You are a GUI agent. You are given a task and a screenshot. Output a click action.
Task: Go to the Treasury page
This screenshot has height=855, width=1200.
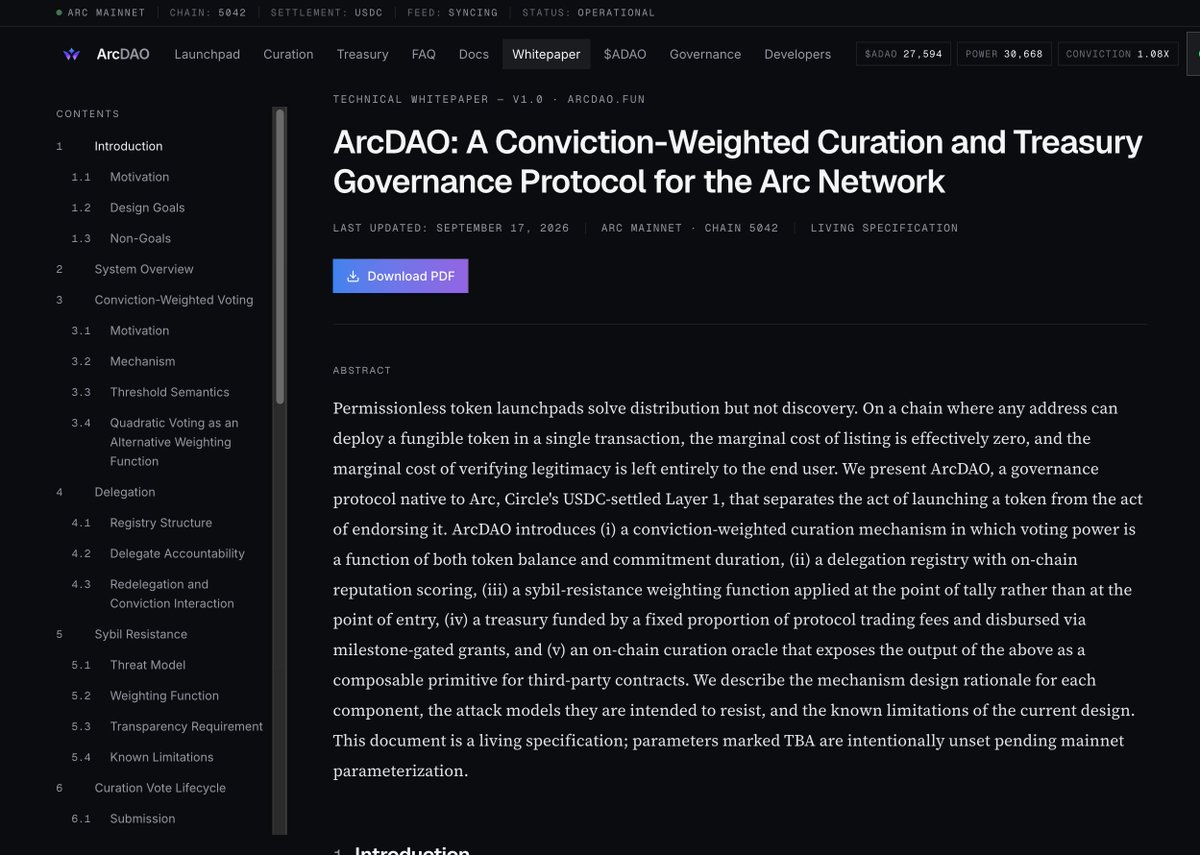[362, 54]
